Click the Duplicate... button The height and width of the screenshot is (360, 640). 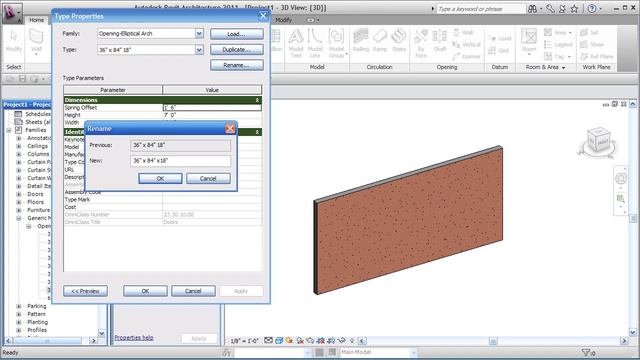point(237,49)
